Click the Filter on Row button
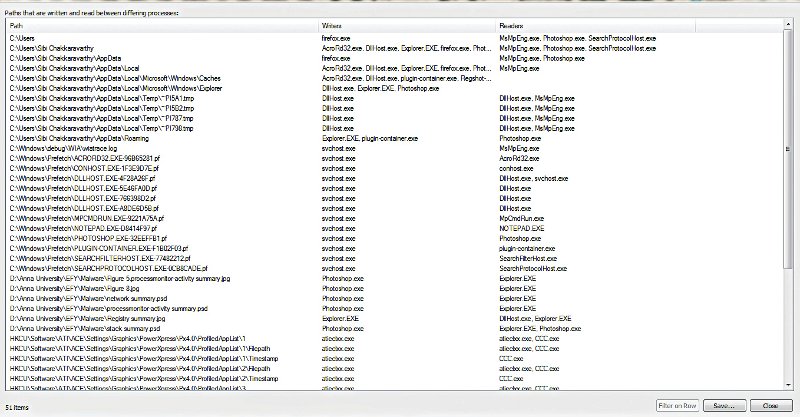Image resolution: width=800 pixels, height=417 pixels. (x=678, y=406)
